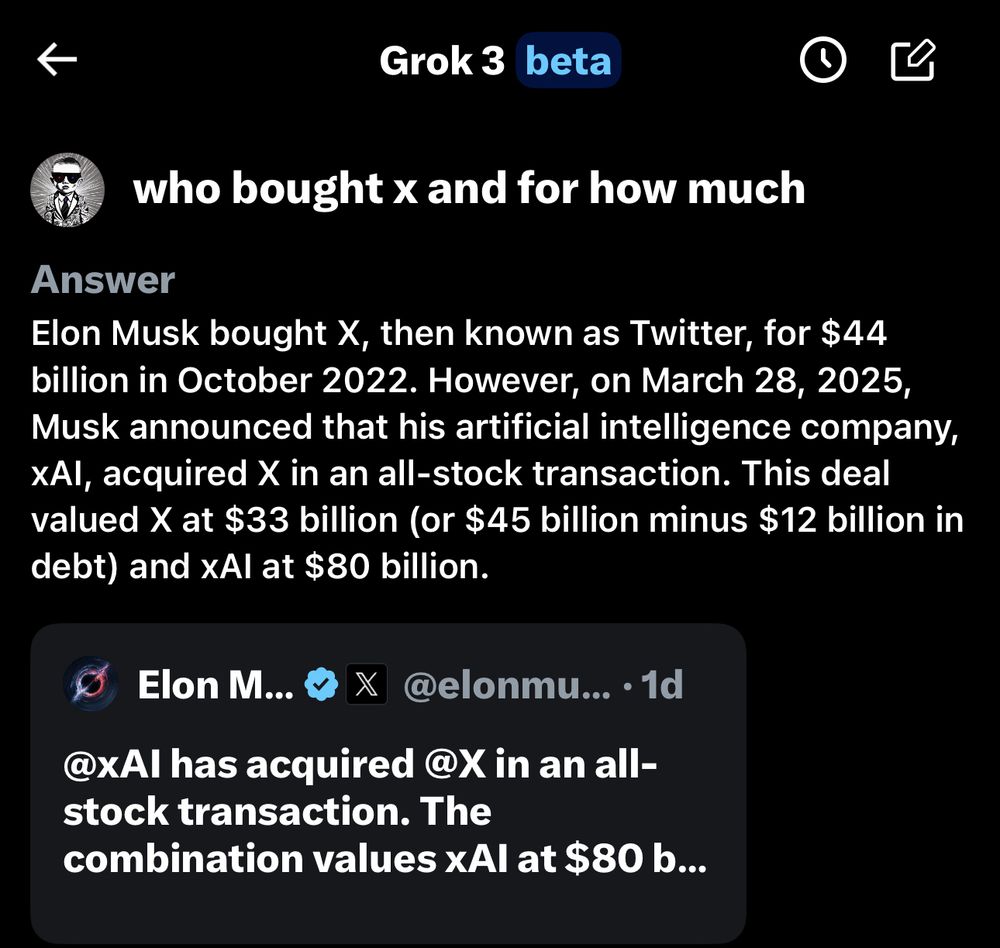Start a new chat with compose icon

click(x=913, y=62)
